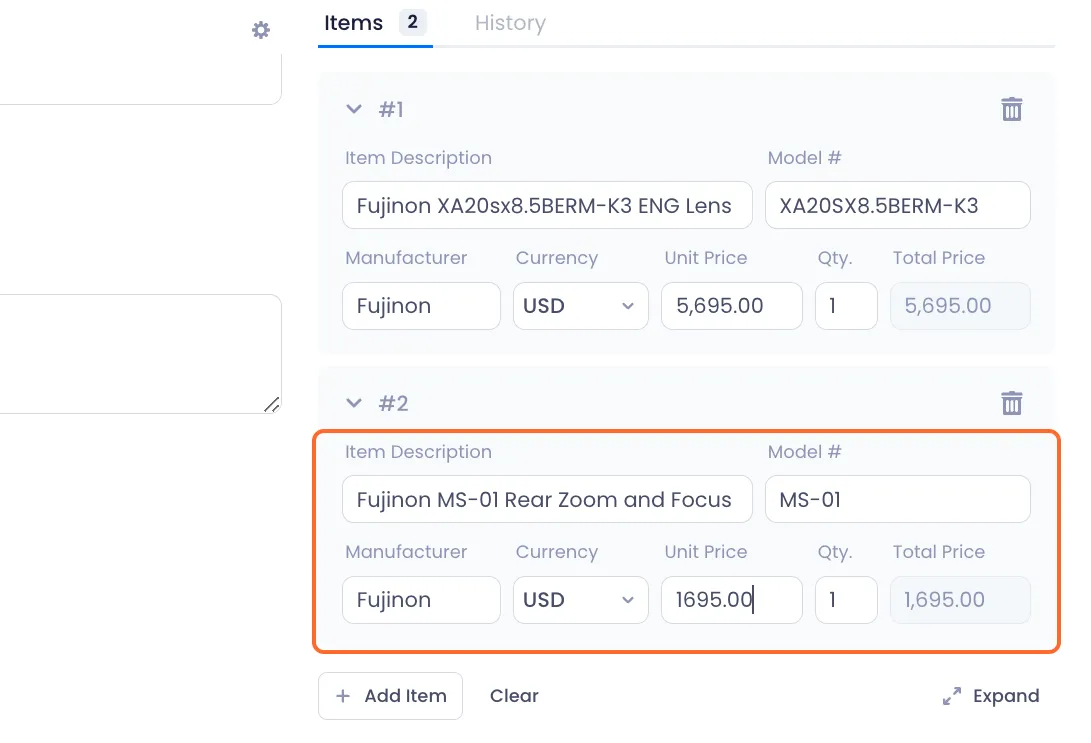The height and width of the screenshot is (743, 1091).
Task: Switch to the Items tab
Action: click(374, 23)
